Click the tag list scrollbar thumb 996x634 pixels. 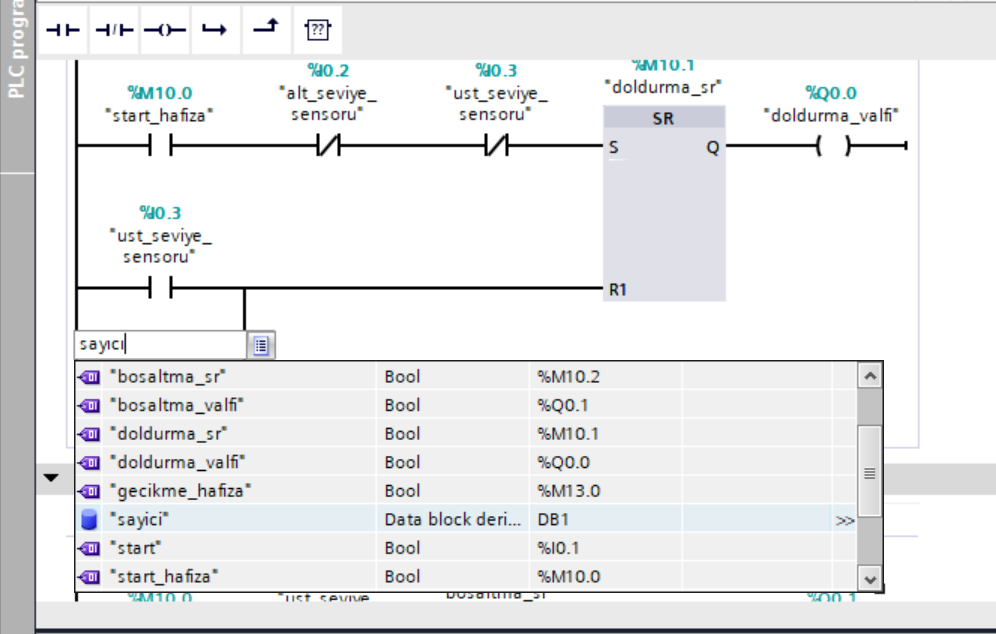pyautogui.click(x=870, y=472)
